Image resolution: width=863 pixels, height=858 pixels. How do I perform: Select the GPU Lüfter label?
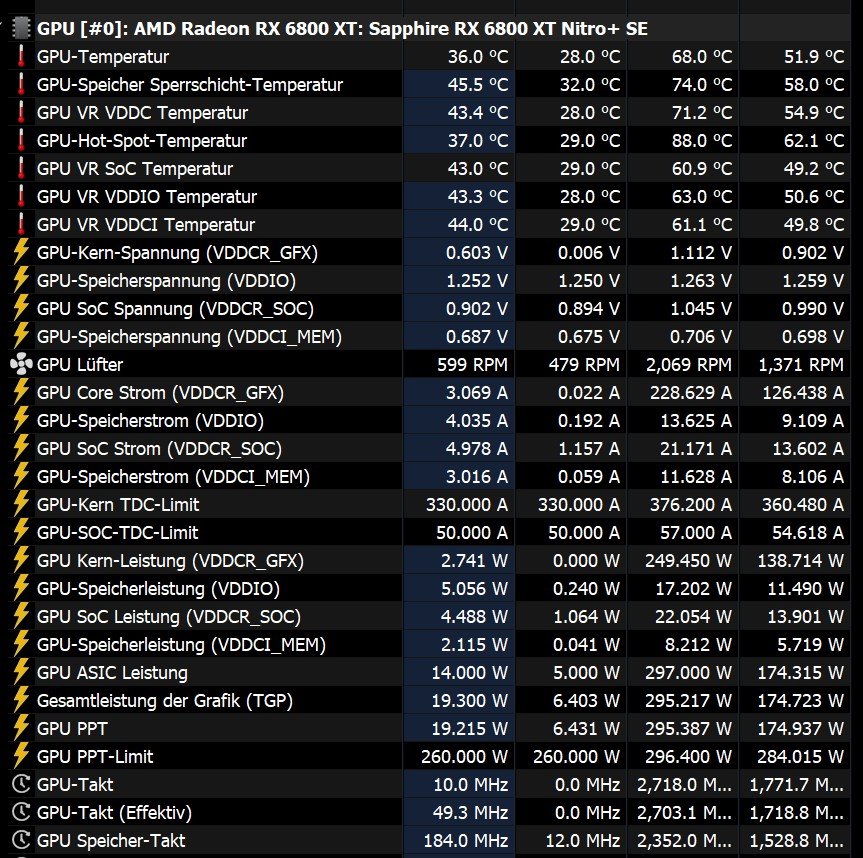(80, 364)
